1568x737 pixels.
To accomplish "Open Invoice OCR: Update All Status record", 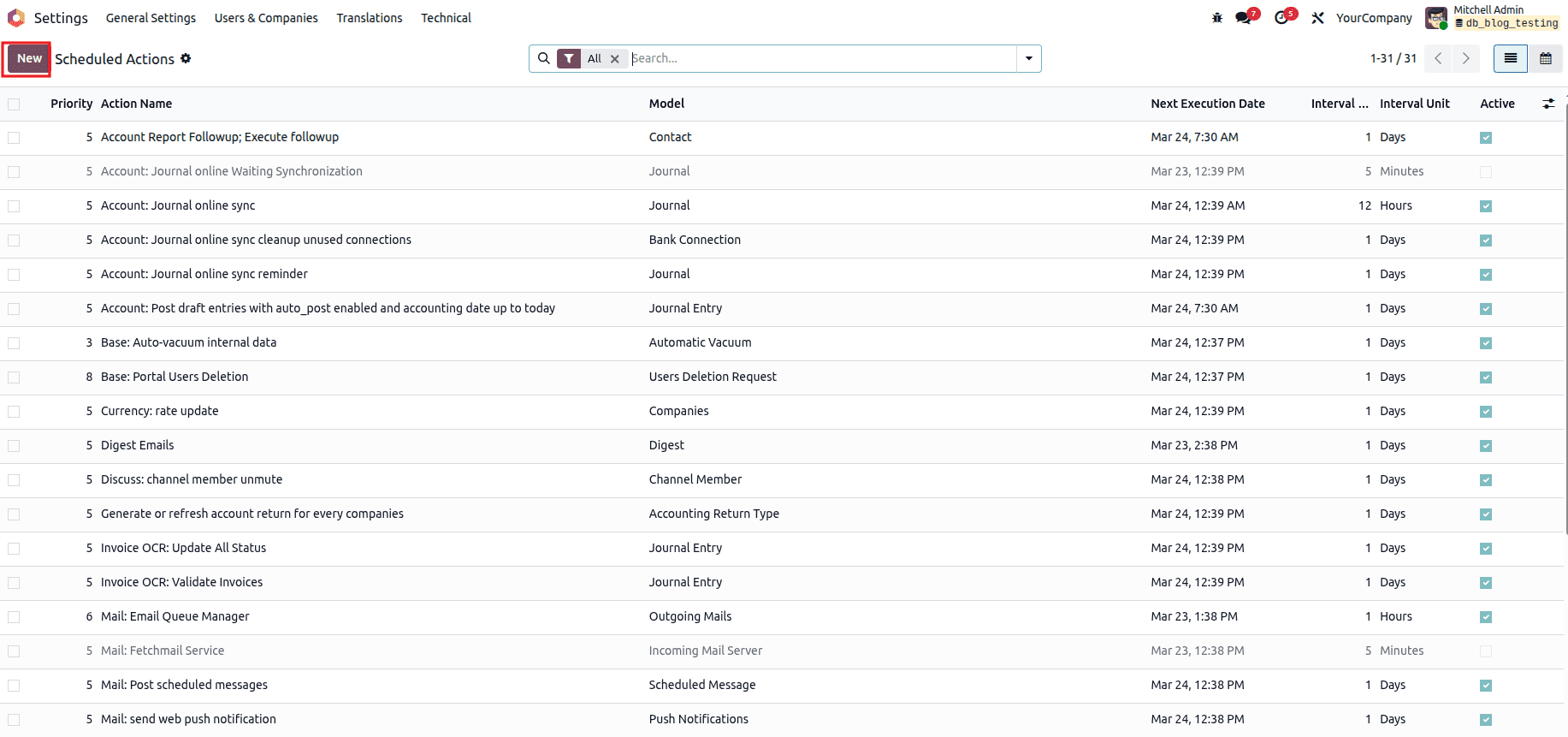I will click(x=183, y=548).
